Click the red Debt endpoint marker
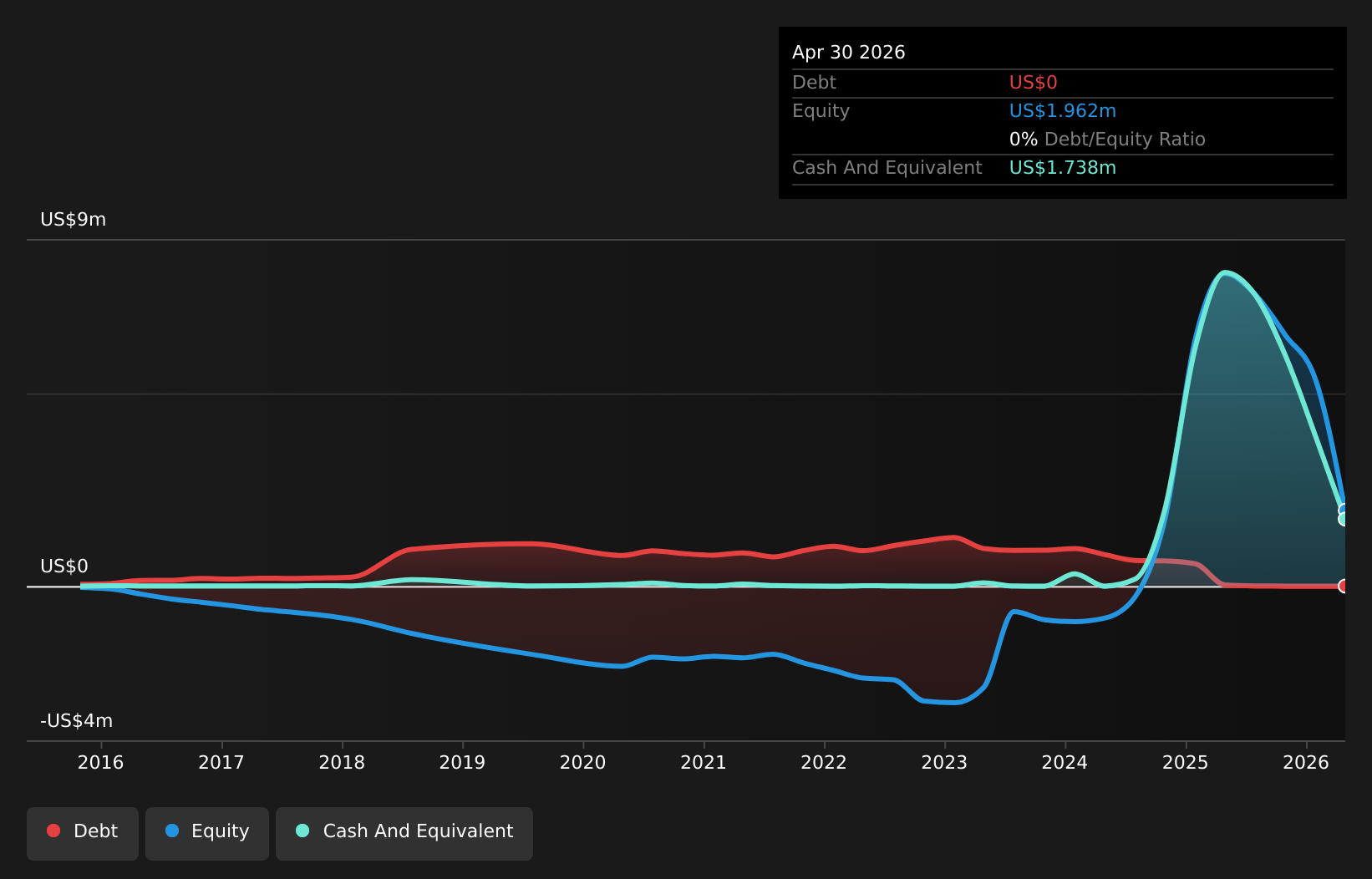This screenshot has height=879, width=1372. 1344,586
